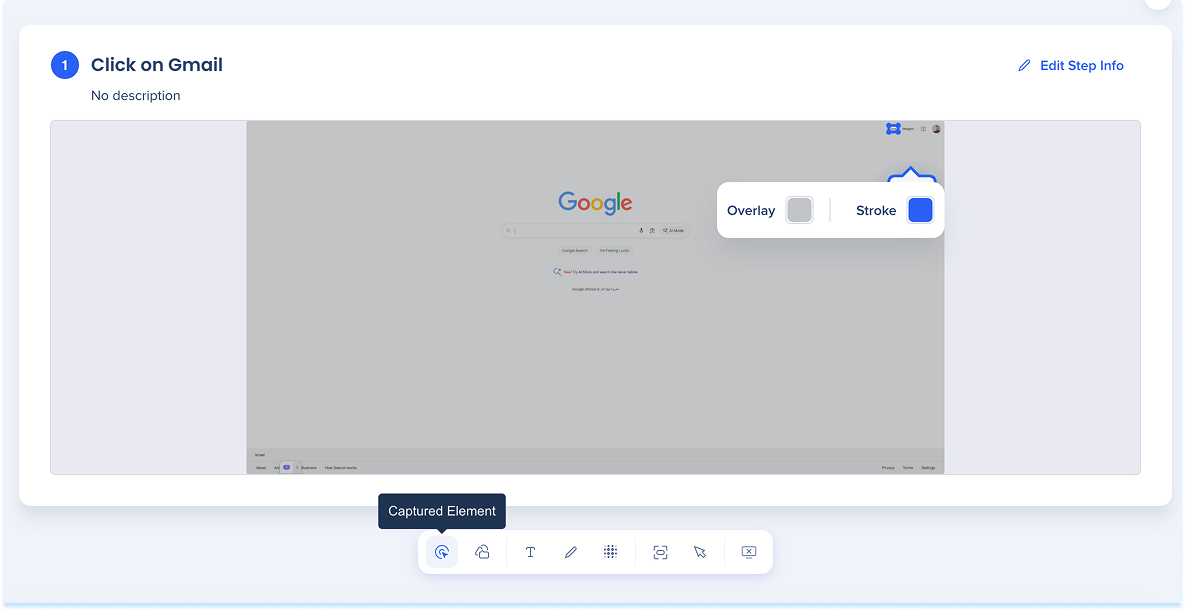The height and width of the screenshot is (611, 1185).
Task: Select the dotted blur tool
Action: click(x=610, y=552)
